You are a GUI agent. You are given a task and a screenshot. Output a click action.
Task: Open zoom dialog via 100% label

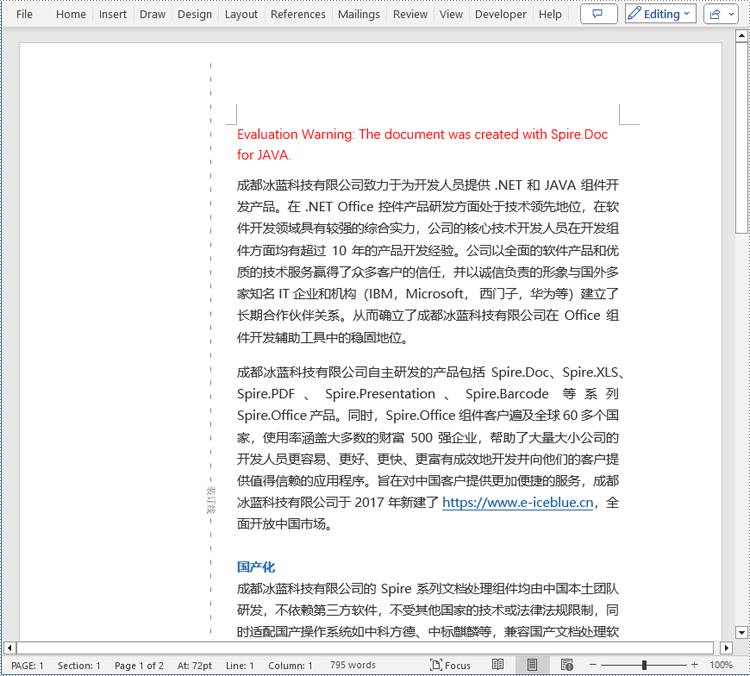[x=721, y=665]
